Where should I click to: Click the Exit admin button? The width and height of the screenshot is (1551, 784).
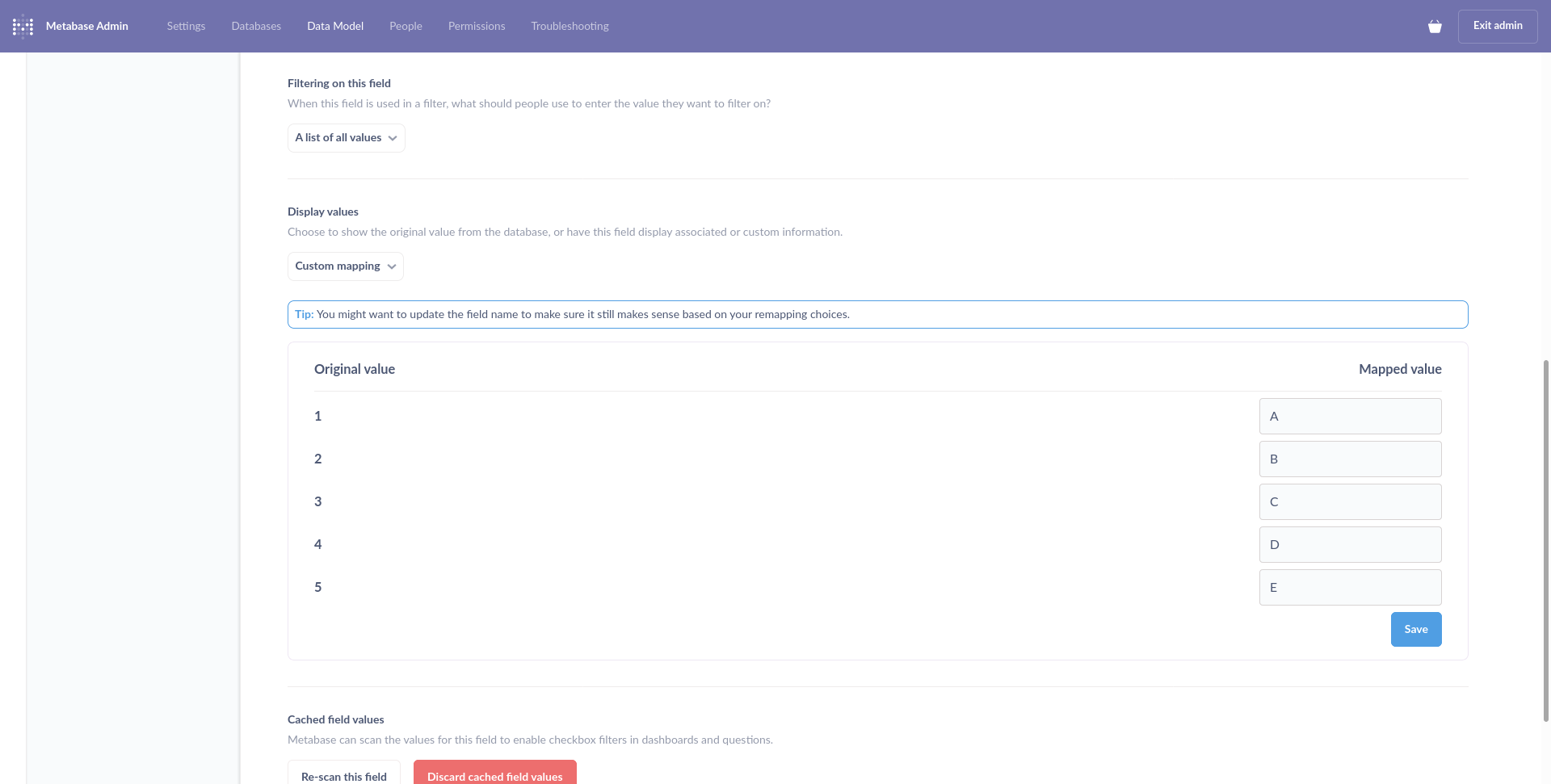(x=1496, y=26)
